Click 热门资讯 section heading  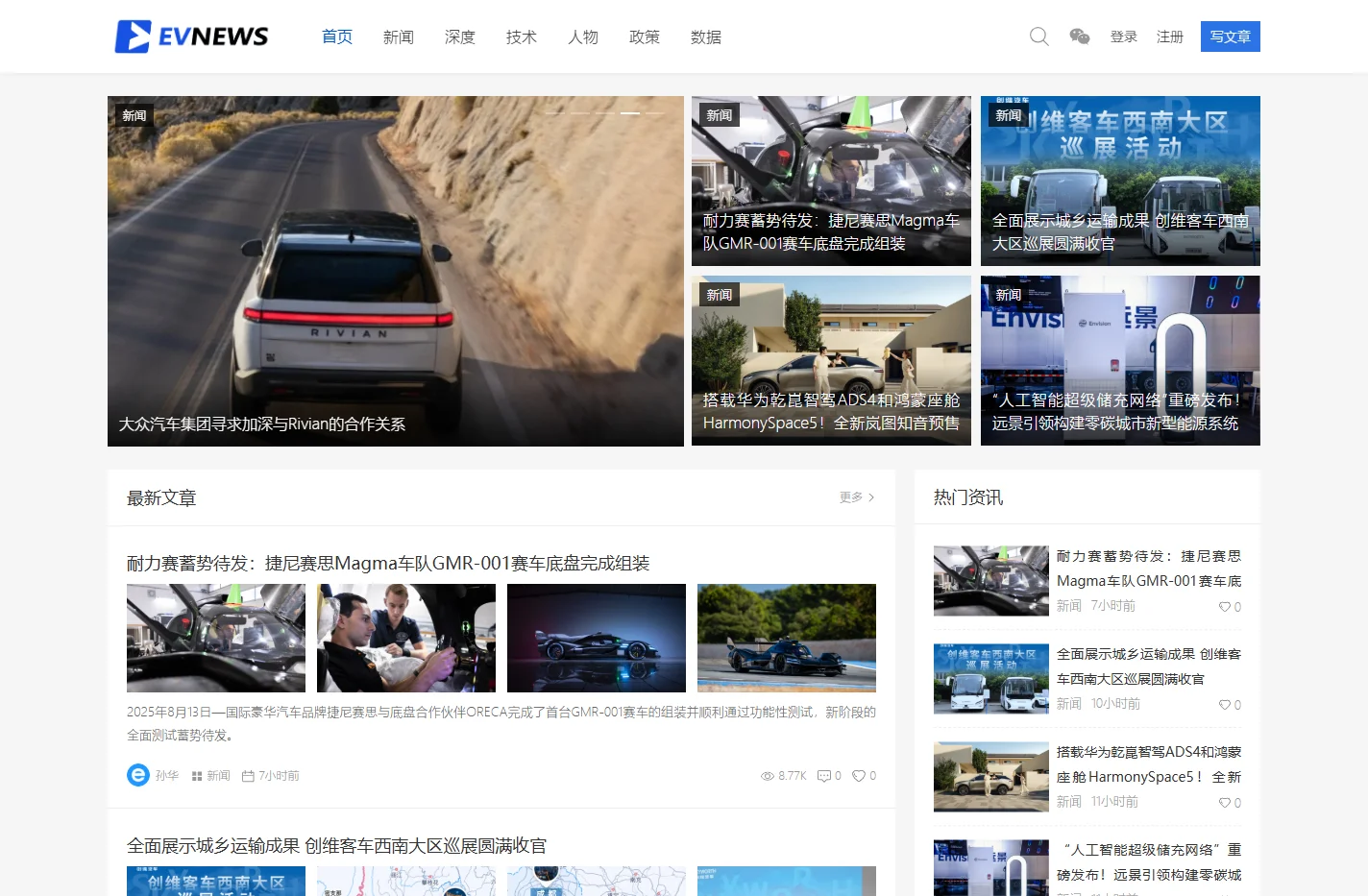(x=968, y=497)
